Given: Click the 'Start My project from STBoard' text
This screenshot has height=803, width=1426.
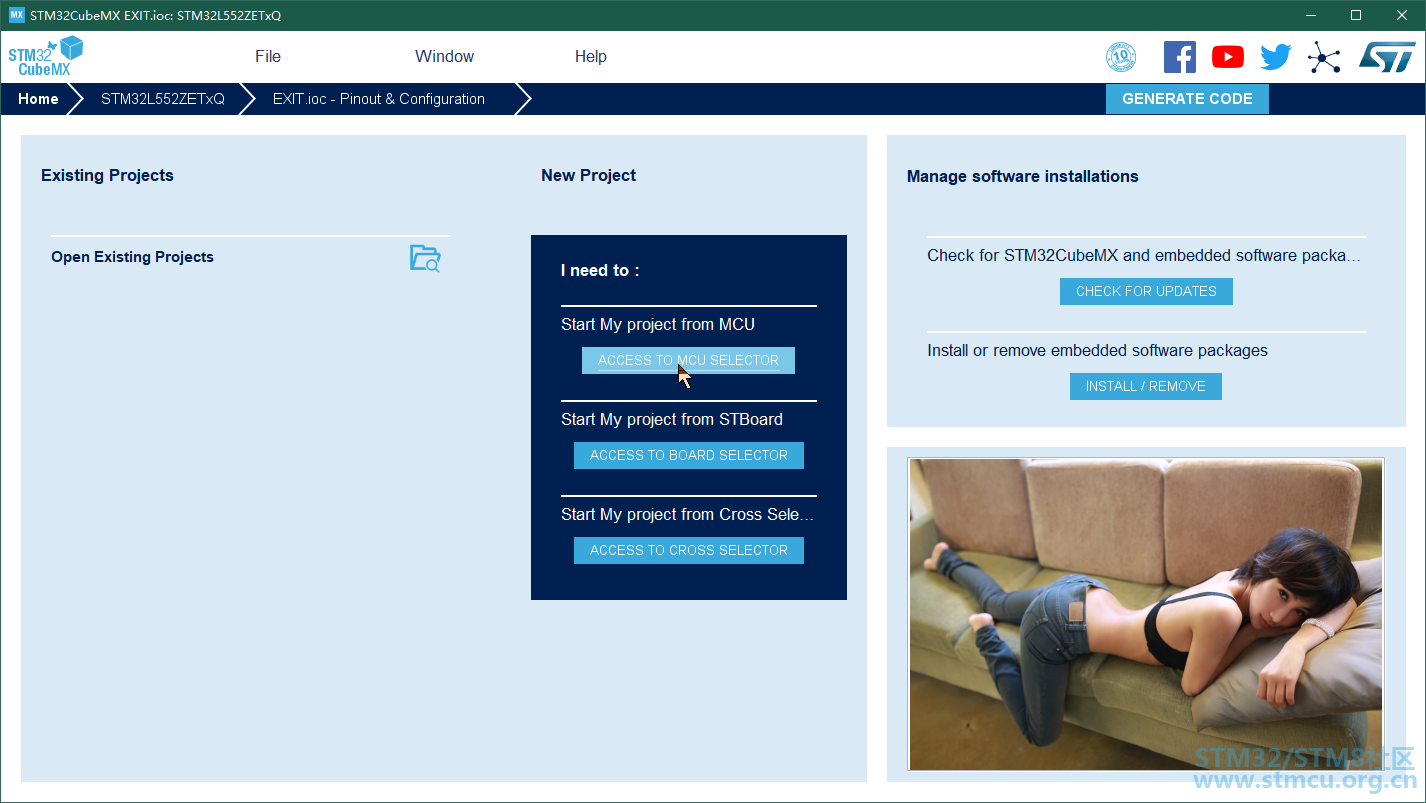Looking at the screenshot, I should click(x=672, y=419).
